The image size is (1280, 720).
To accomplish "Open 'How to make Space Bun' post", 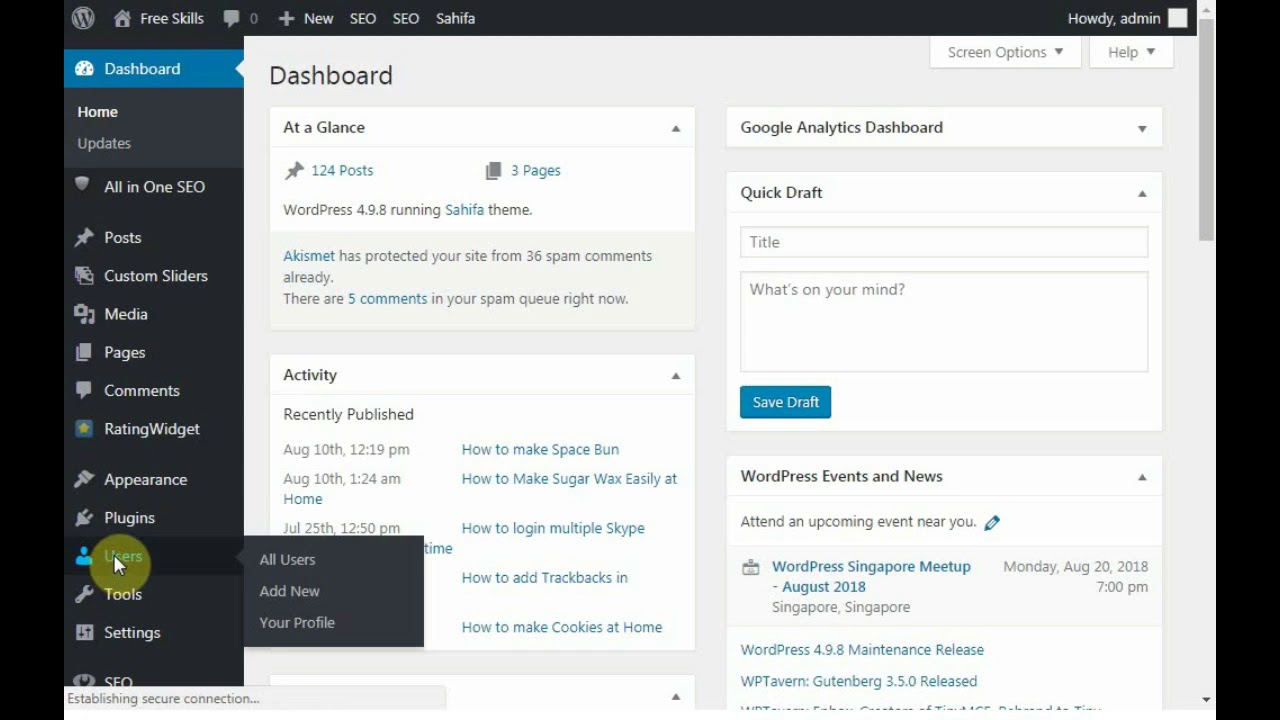I will coord(540,450).
